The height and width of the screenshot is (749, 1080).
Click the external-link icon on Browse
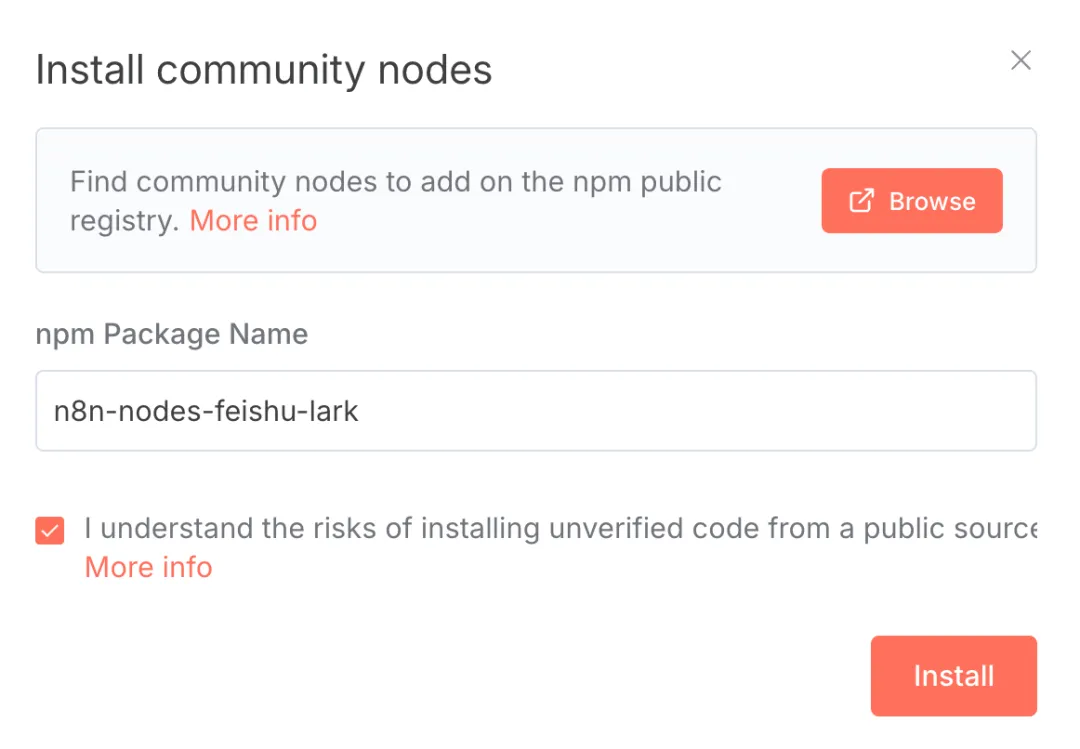861,201
